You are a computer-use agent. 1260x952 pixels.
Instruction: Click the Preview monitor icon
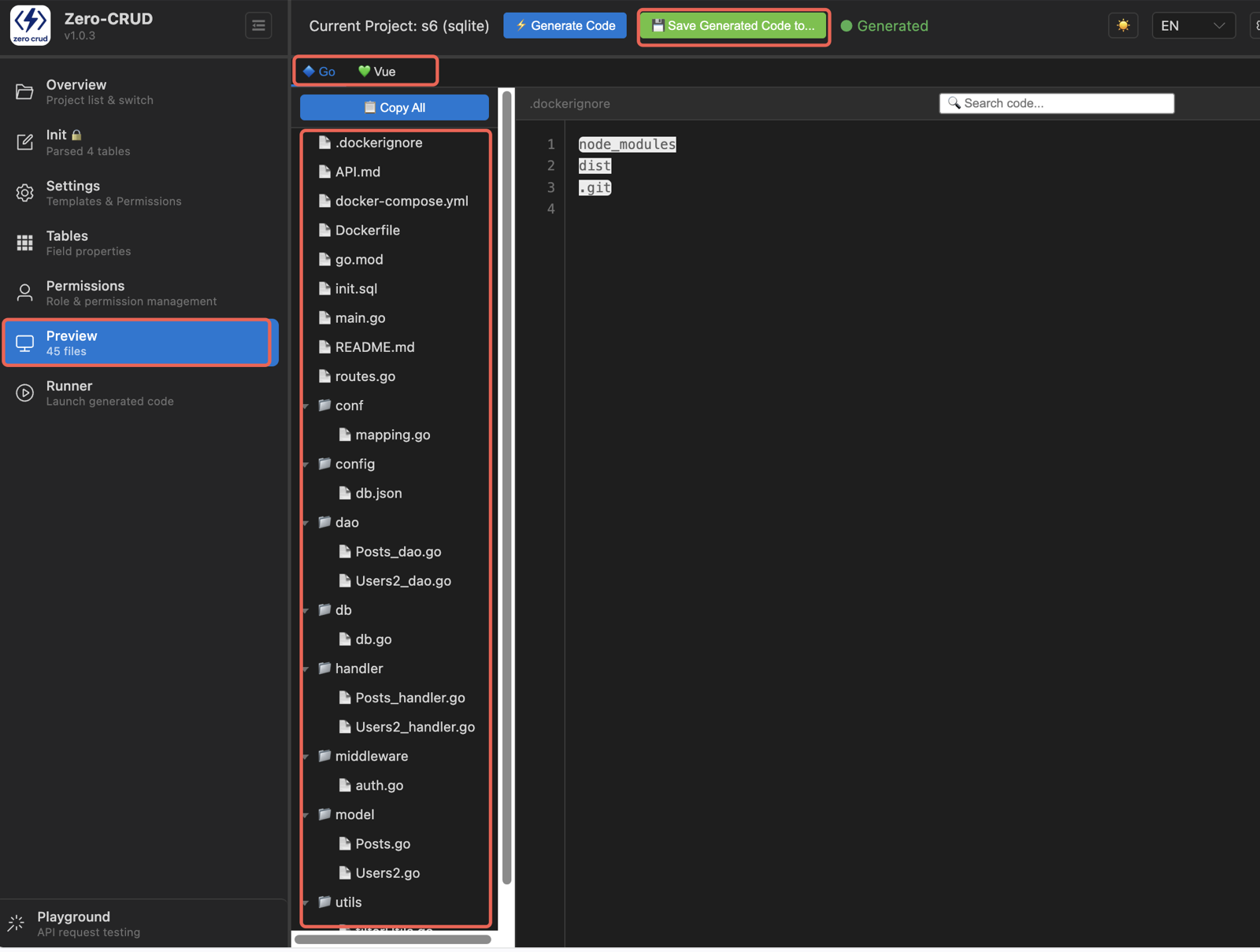pyautogui.click(x=25, y=343)
